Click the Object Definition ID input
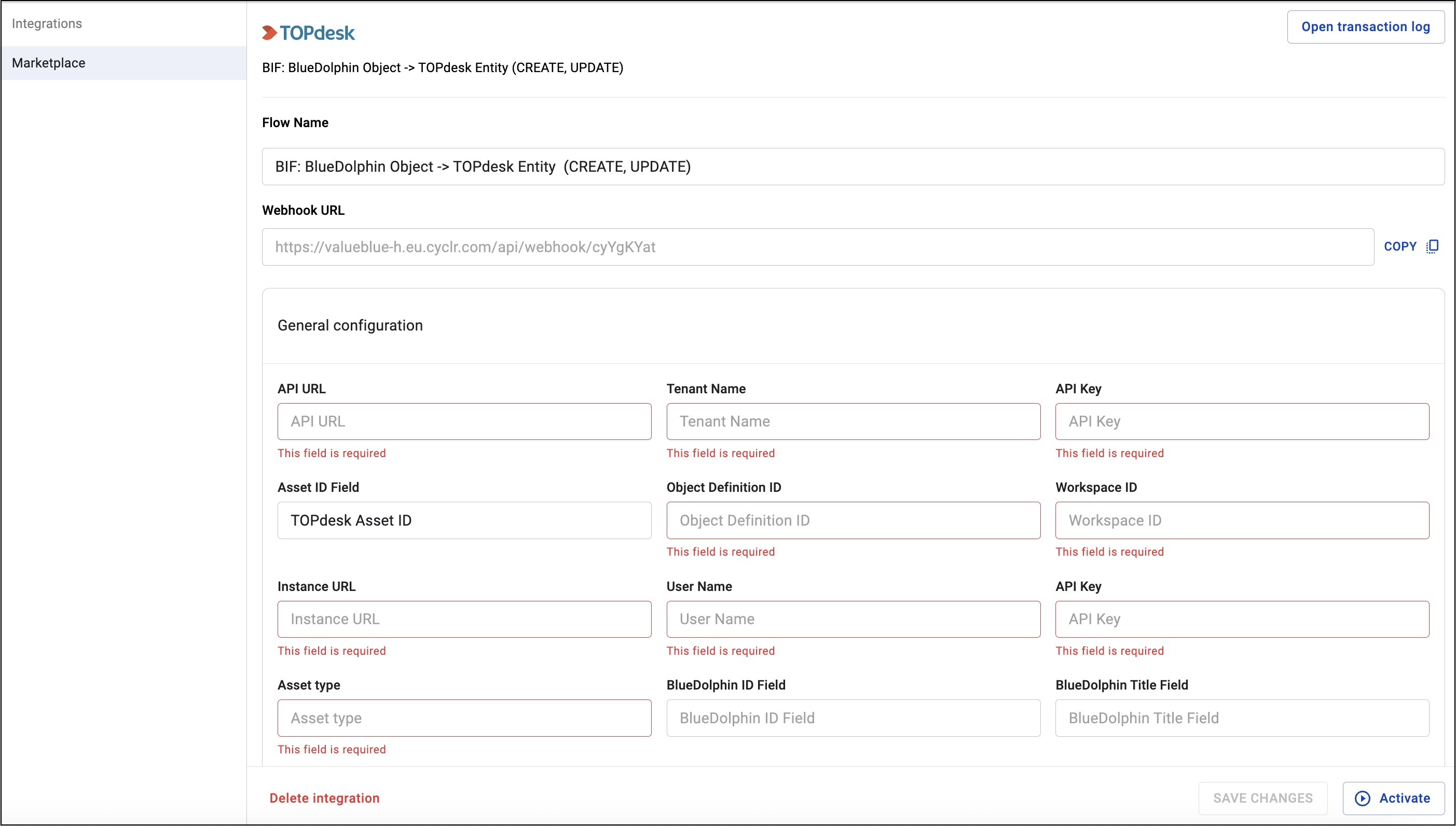Screen dimensions: 1456x826 (x=853, y=520)
